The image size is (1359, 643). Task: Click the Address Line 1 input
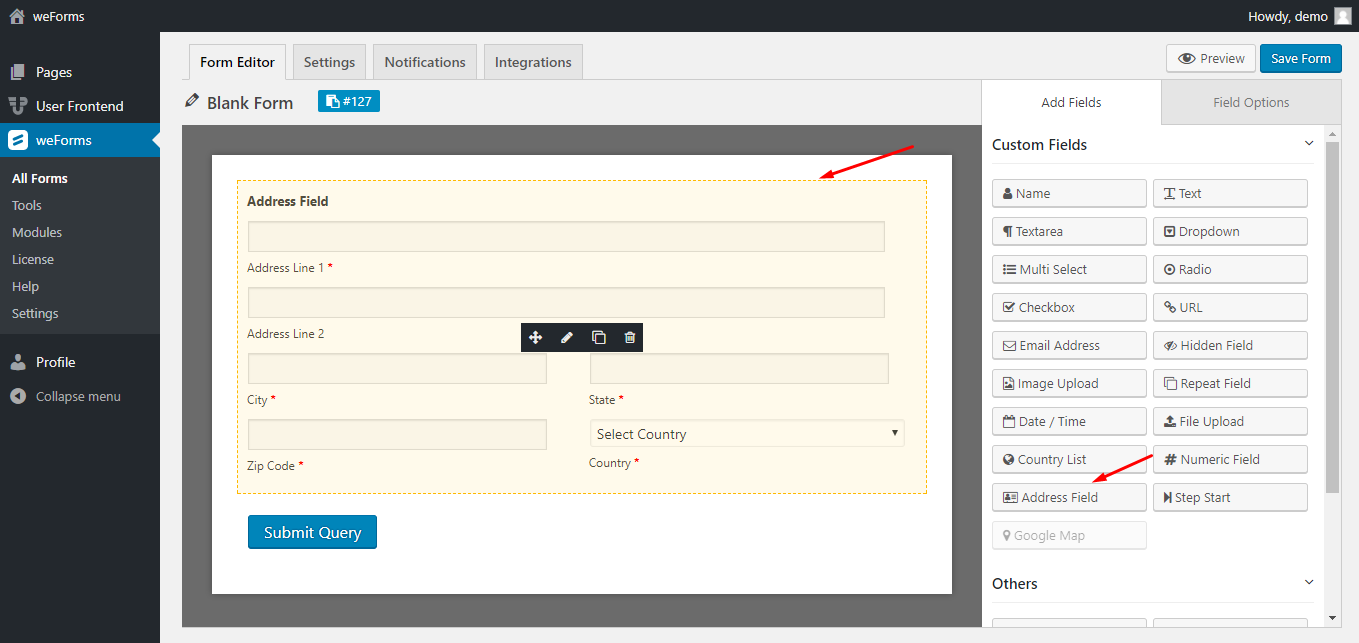(x=566, y=236)
